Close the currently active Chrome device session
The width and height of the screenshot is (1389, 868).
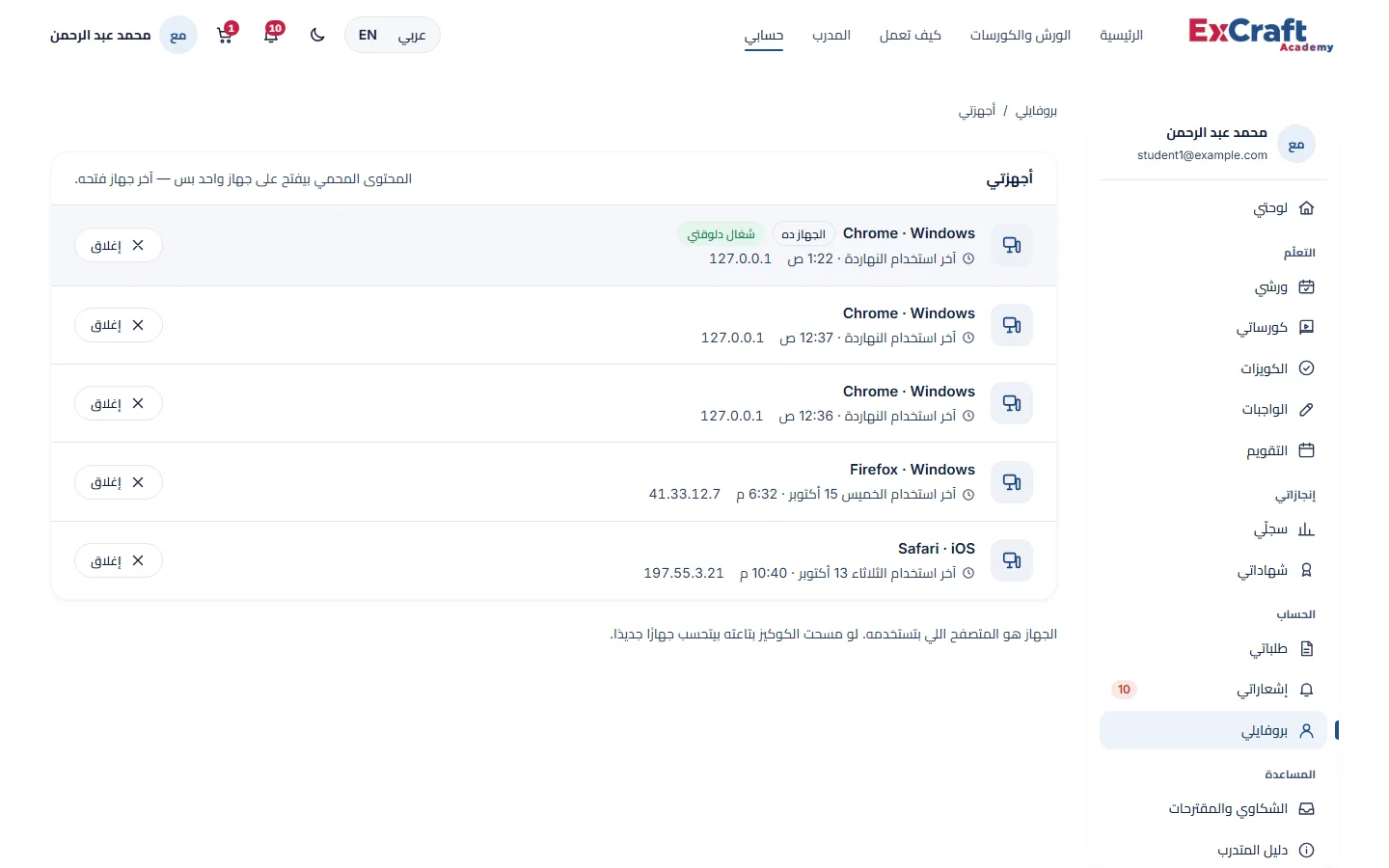pos(119,246)
